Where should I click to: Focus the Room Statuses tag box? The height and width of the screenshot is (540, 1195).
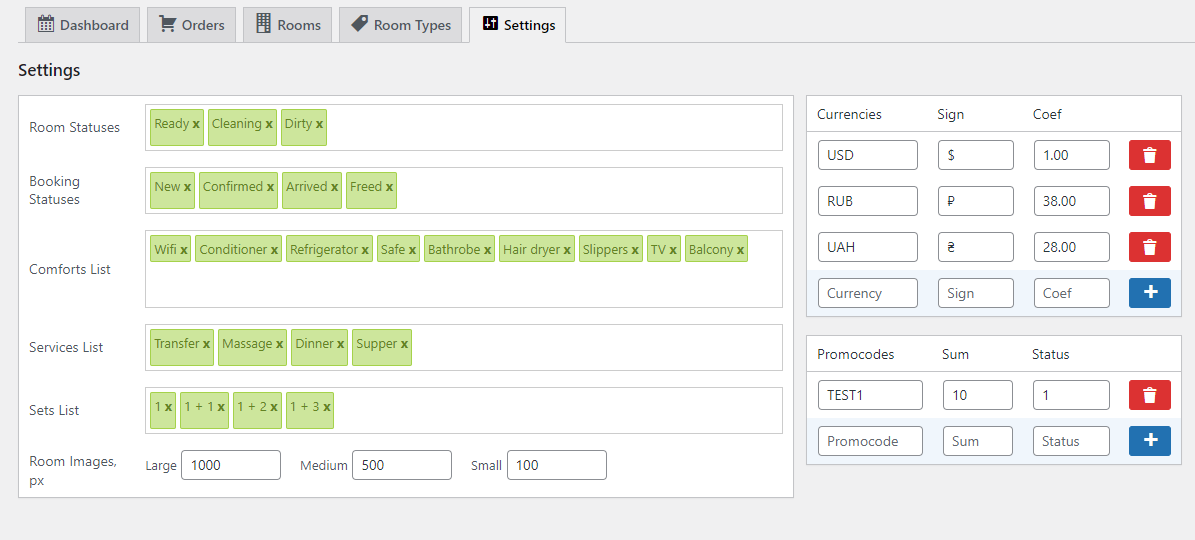point(463,127)
